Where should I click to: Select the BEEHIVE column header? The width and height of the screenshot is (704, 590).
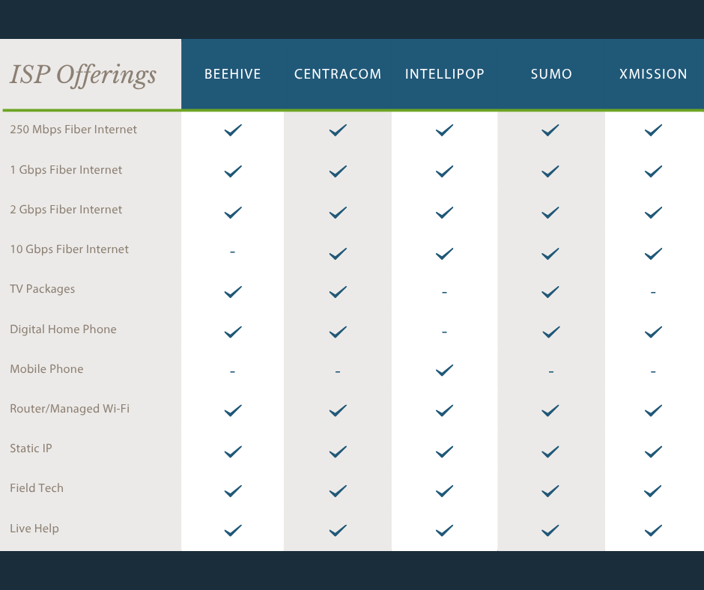233,75
